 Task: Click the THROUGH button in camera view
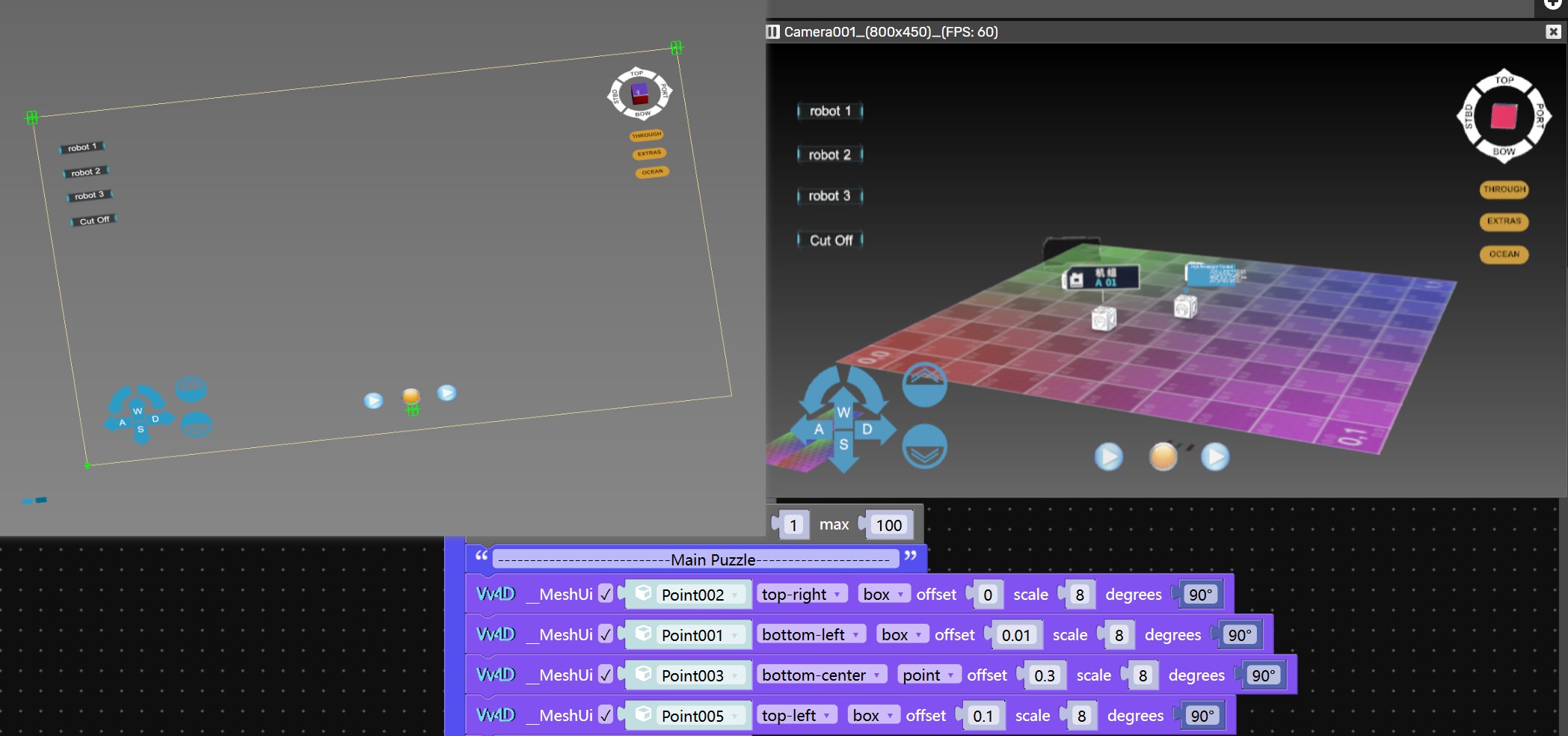[1504, 189]
